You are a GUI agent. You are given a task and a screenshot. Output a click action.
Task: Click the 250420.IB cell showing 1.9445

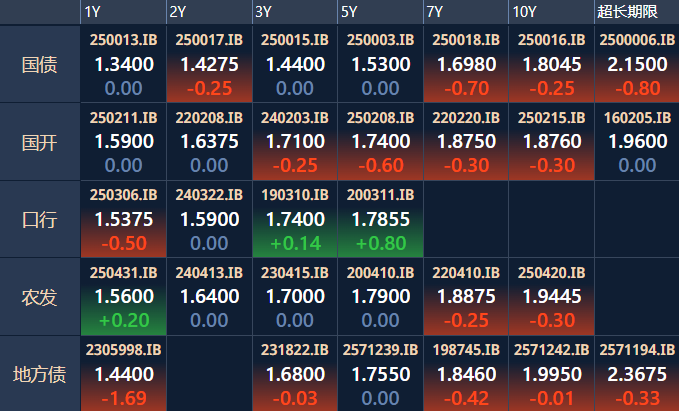tap(550, 297)
